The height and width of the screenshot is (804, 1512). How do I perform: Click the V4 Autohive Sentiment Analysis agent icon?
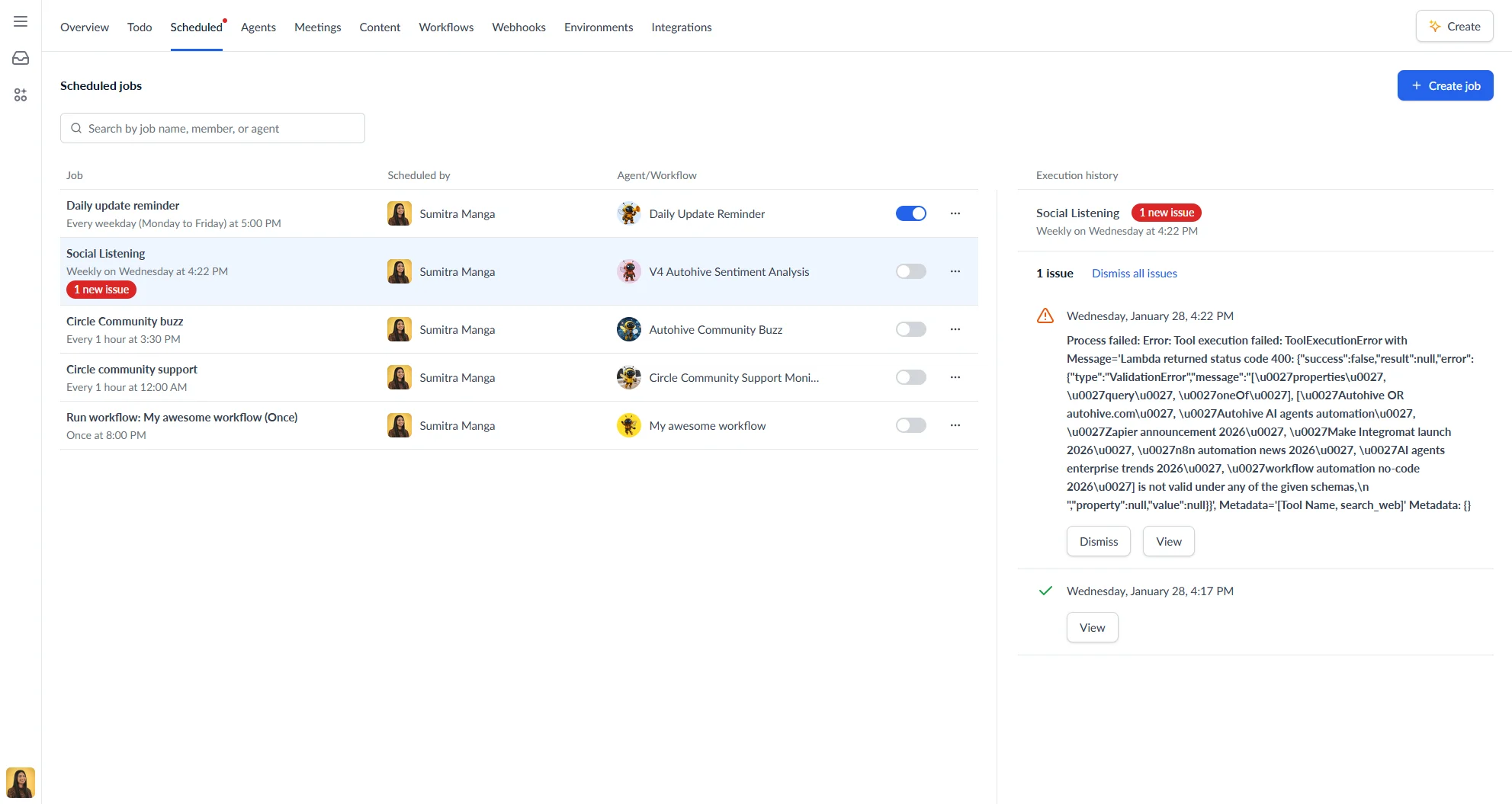(x=628, y=271)
